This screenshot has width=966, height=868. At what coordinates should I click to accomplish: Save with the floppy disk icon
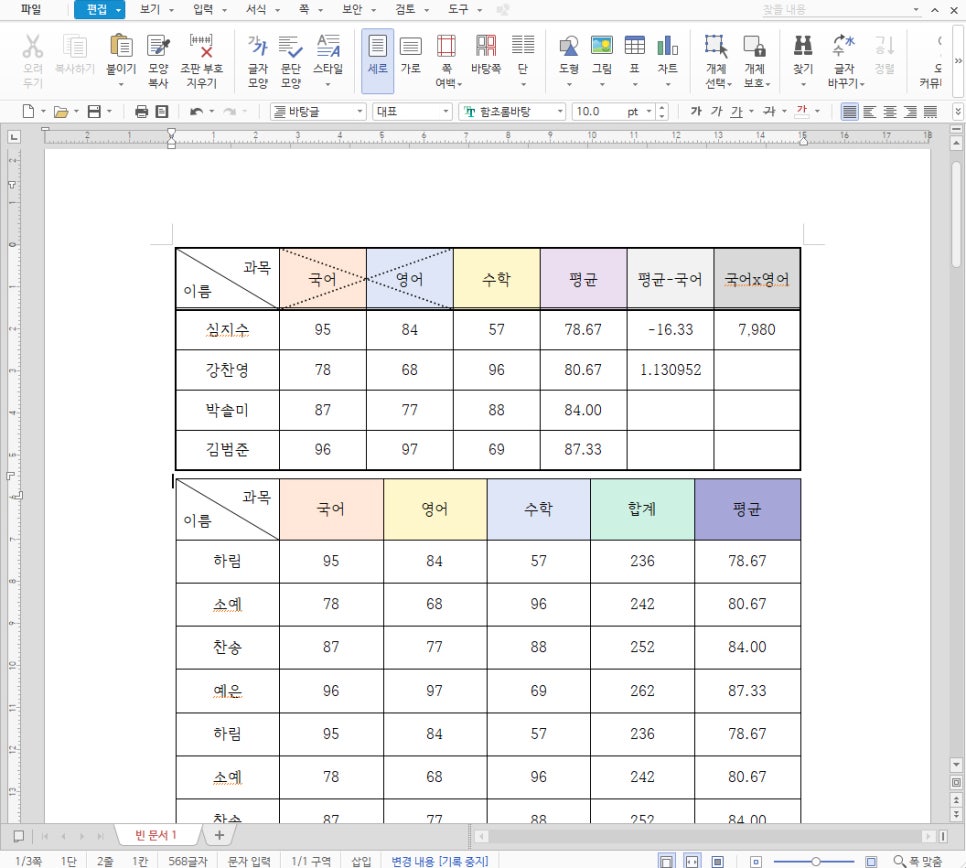click(94, 112)
